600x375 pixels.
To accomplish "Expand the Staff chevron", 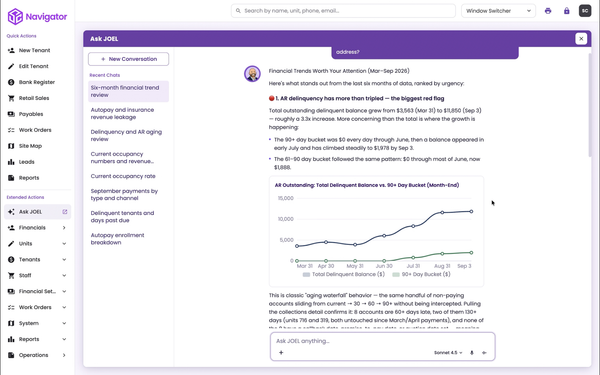I will tap(64, 276).
